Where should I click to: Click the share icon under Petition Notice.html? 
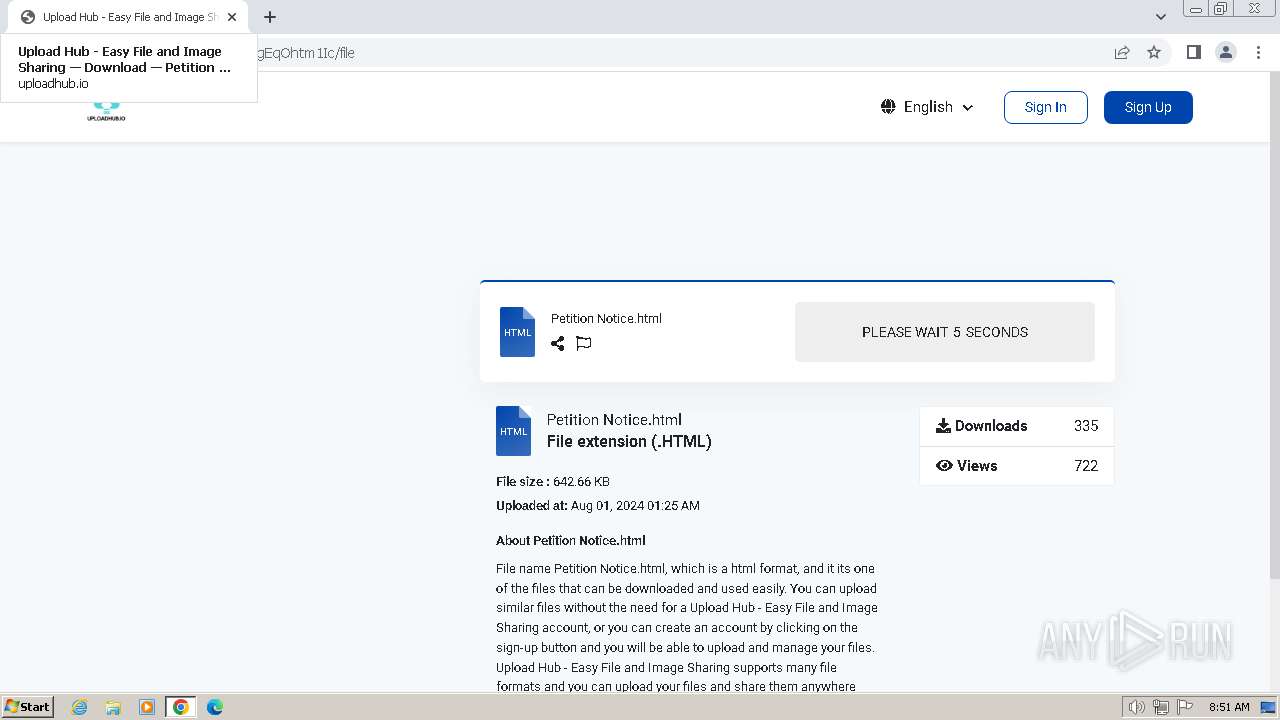click(x=557, y=343)
